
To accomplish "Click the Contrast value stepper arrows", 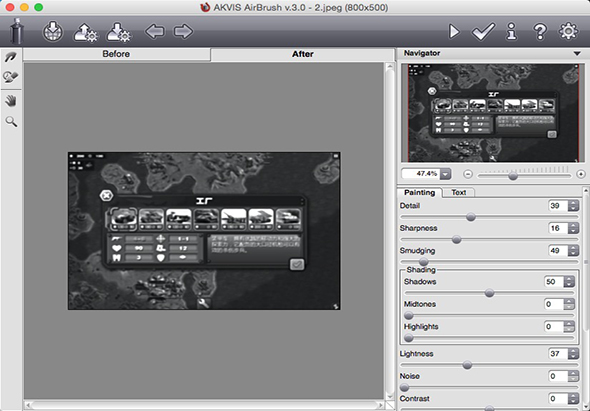I will pyautogui.click(x=573, y=399).
